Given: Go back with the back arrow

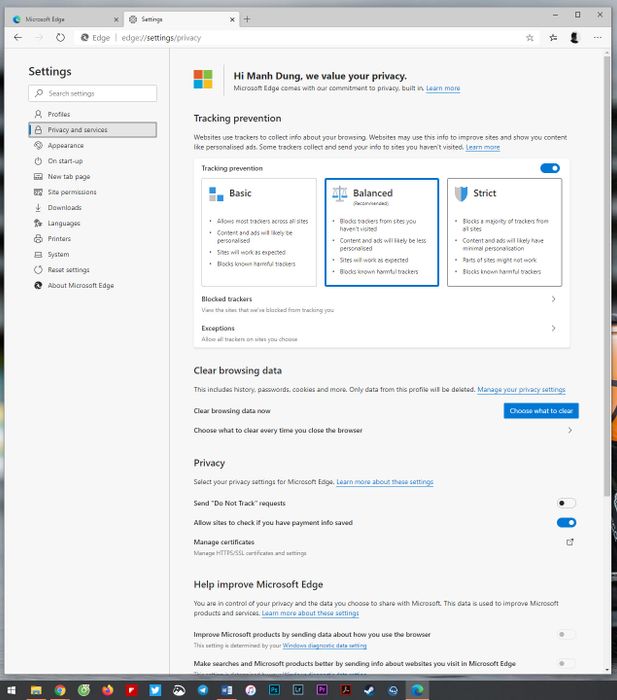Looking at the screenshot, I should 18,38.
